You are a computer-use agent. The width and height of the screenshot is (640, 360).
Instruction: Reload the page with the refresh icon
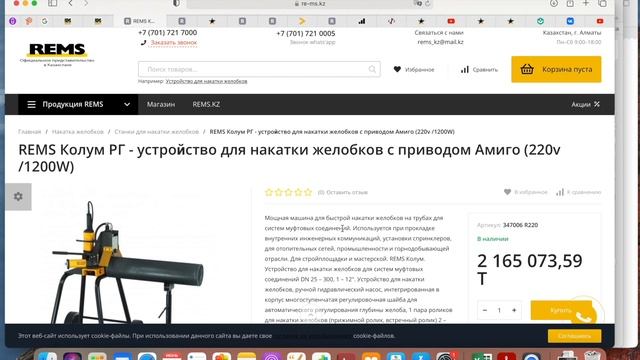coord(427,3)
